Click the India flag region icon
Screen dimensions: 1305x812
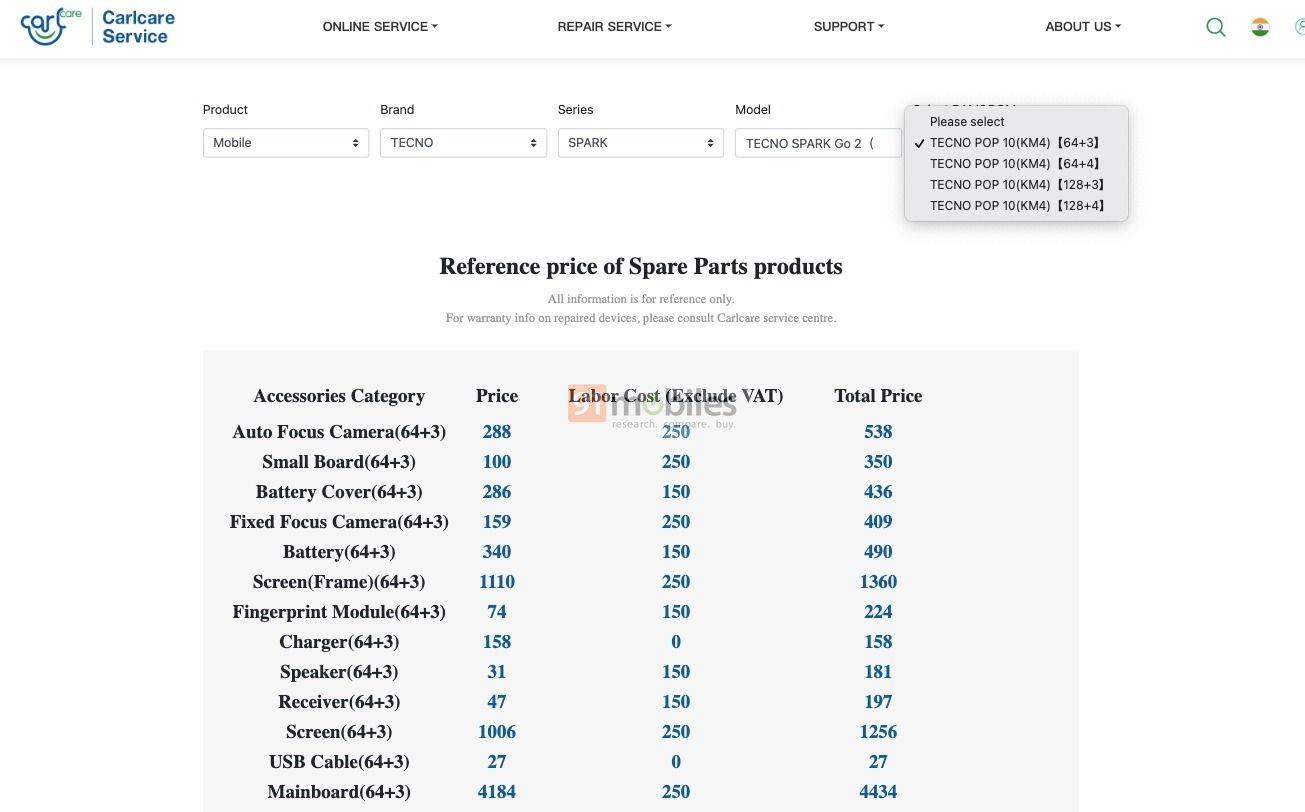(x=1260, y=27)
